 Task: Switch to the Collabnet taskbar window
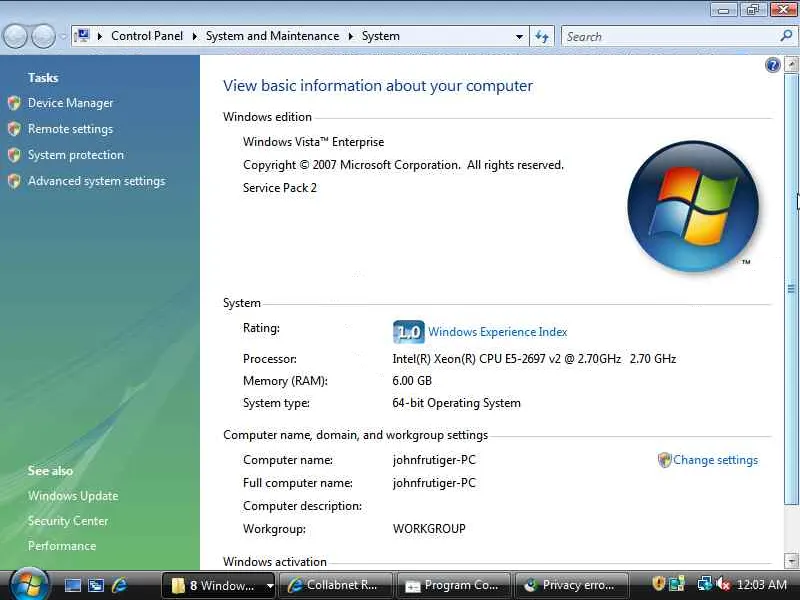pos(335,585)
